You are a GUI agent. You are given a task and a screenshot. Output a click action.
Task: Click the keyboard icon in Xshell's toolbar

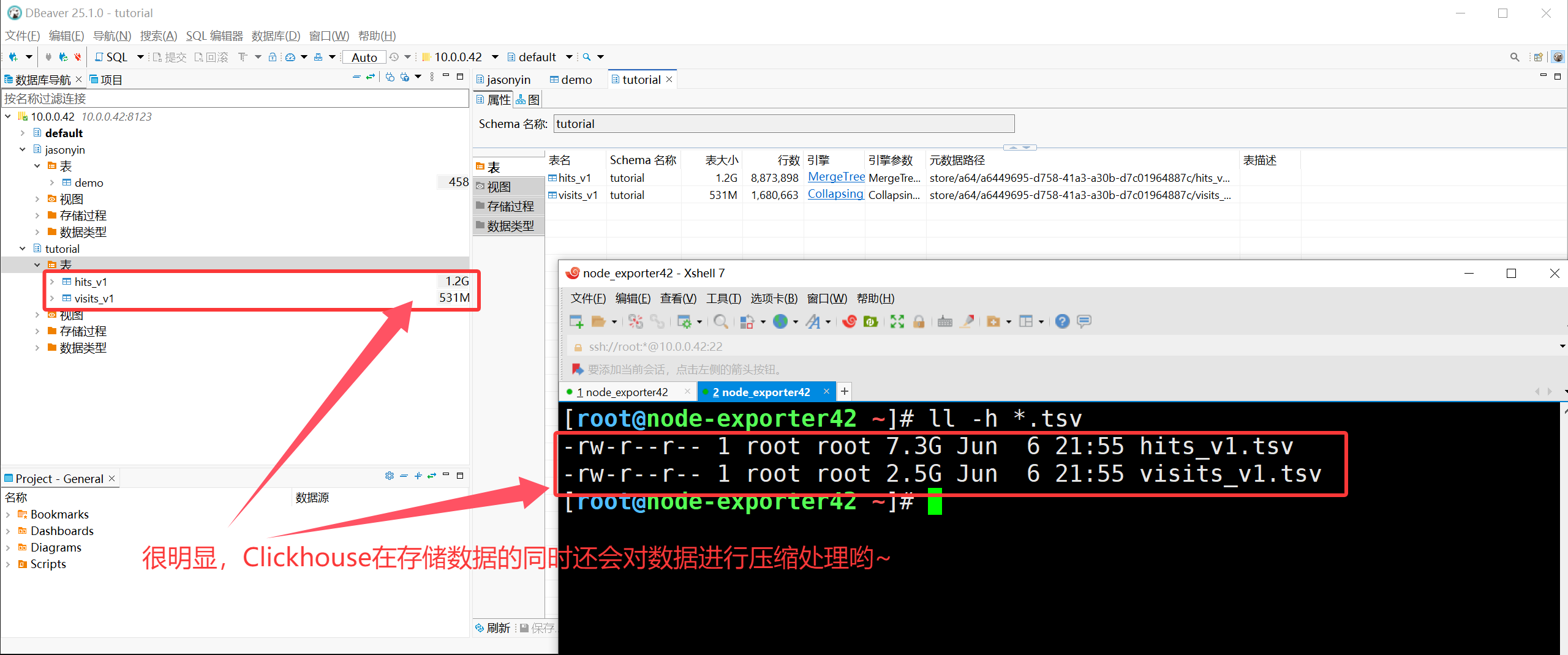click(x=945, y=321)
